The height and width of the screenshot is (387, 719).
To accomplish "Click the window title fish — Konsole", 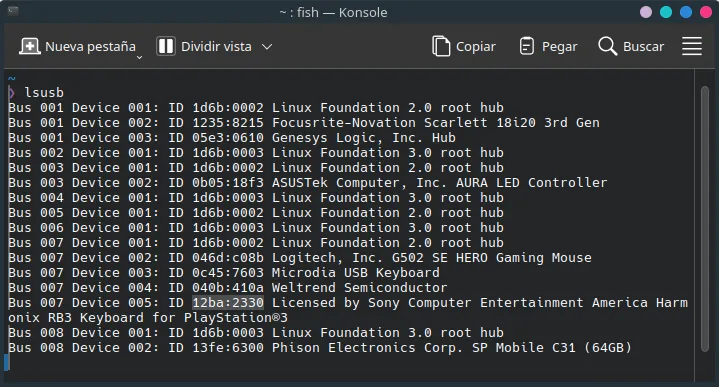I will tap(333, 12).
